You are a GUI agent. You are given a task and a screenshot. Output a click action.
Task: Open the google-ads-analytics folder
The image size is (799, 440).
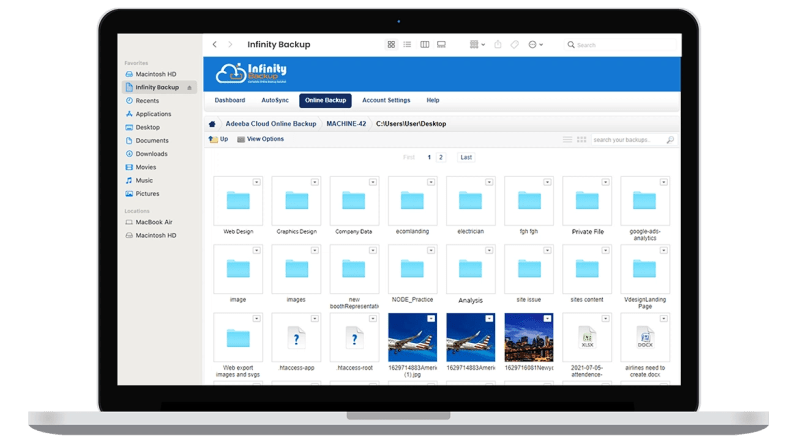coord(645,201)
